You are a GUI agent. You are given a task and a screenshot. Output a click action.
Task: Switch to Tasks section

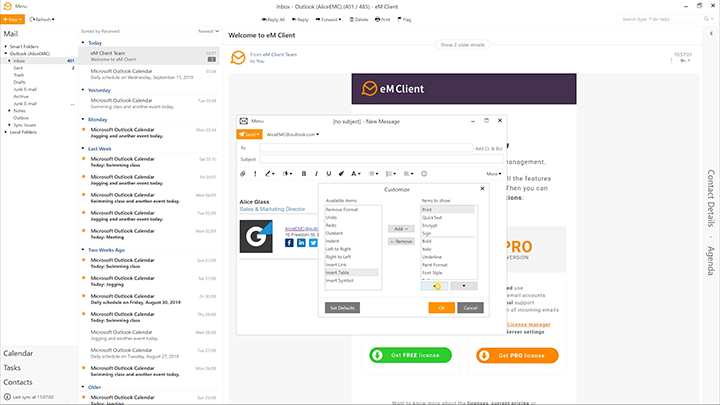point(12,368)
